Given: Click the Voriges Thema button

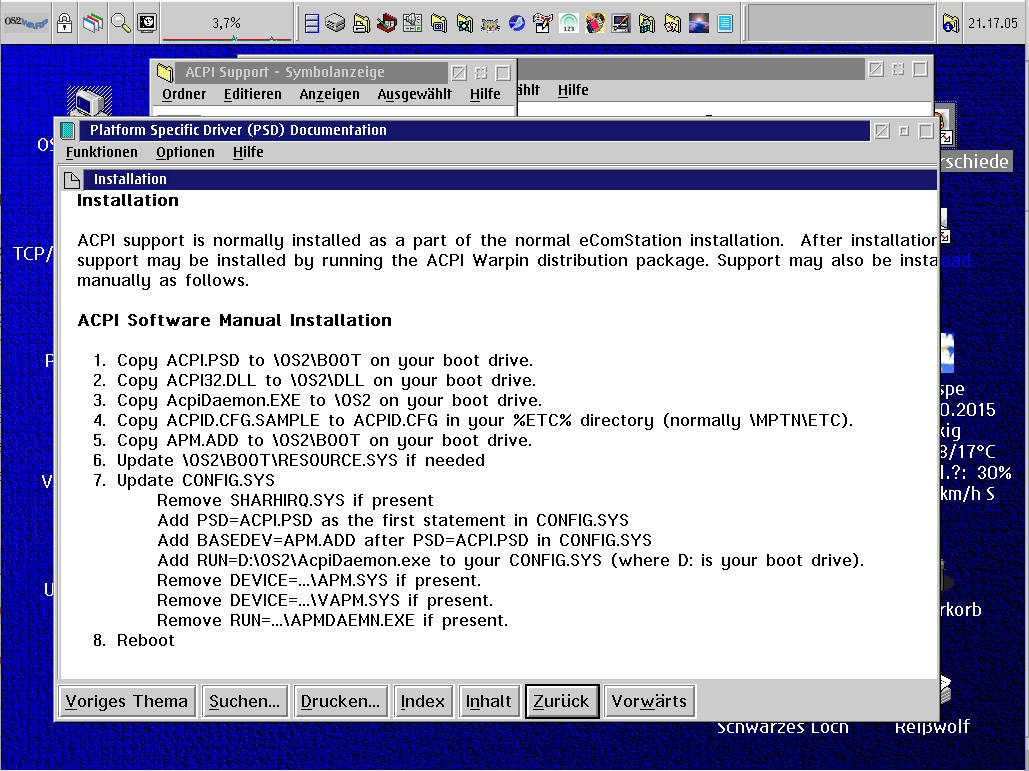Looking at the screenshot, I should coord(127,701).
